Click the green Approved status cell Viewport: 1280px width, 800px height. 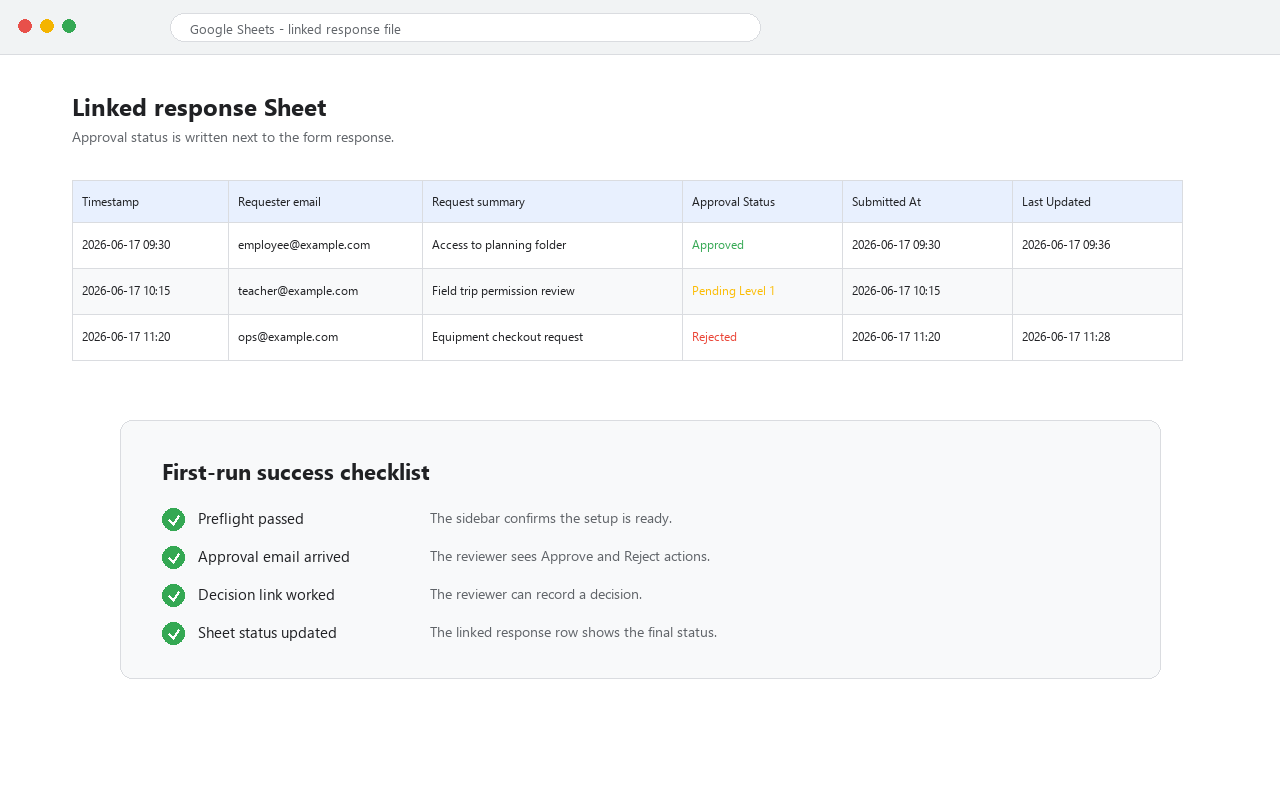coord(762,245)
